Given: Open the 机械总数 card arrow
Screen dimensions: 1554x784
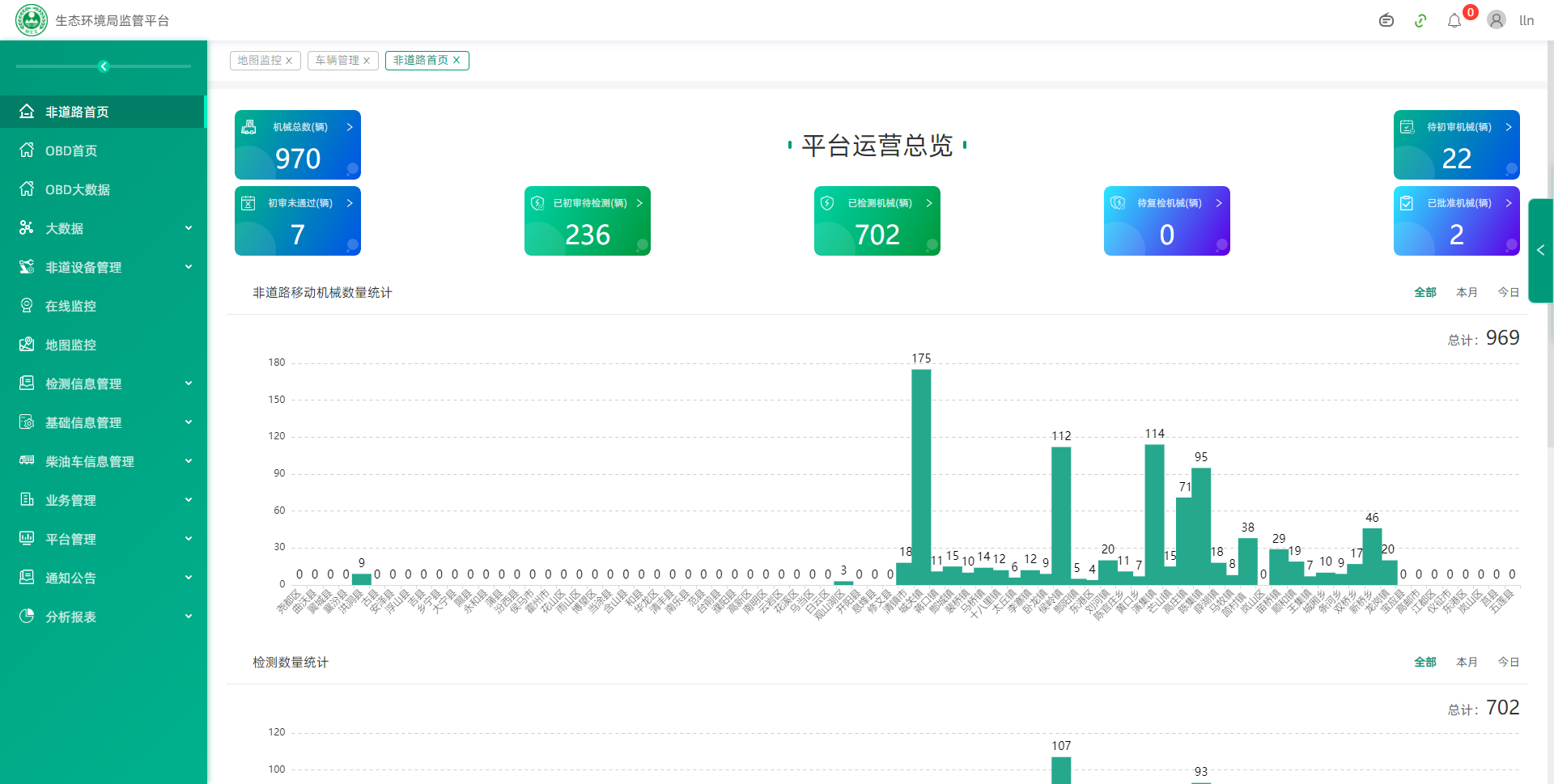Looking at the screenshot, I should pyautogui.click(x=350, y=127).
